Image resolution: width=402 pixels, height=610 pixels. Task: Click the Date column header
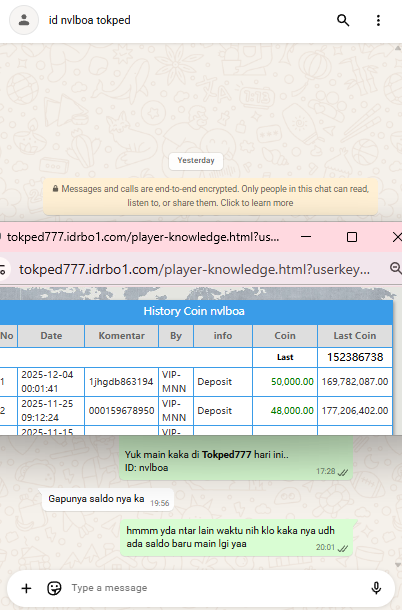click(x=51, y=336)
